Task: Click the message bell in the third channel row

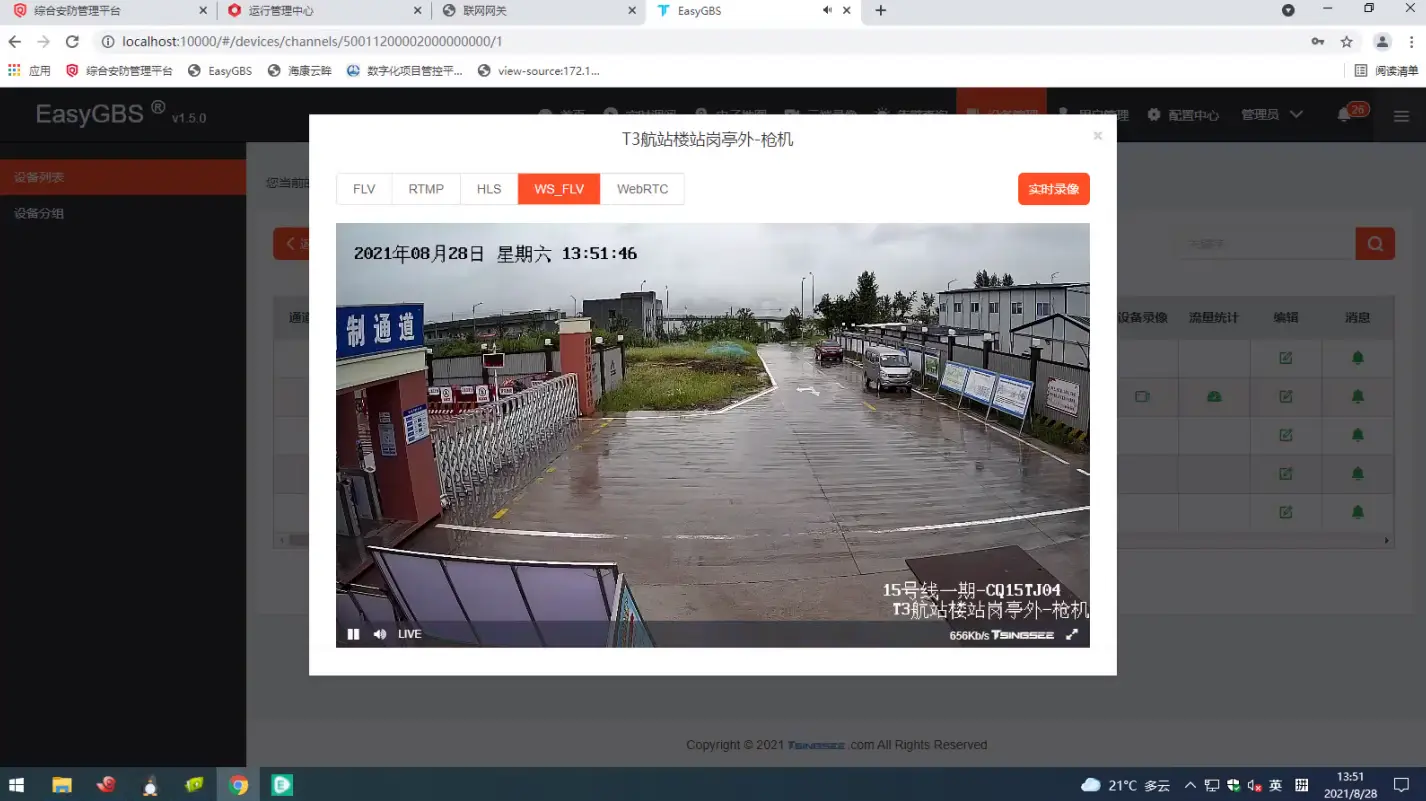Action: point(1358,435)
